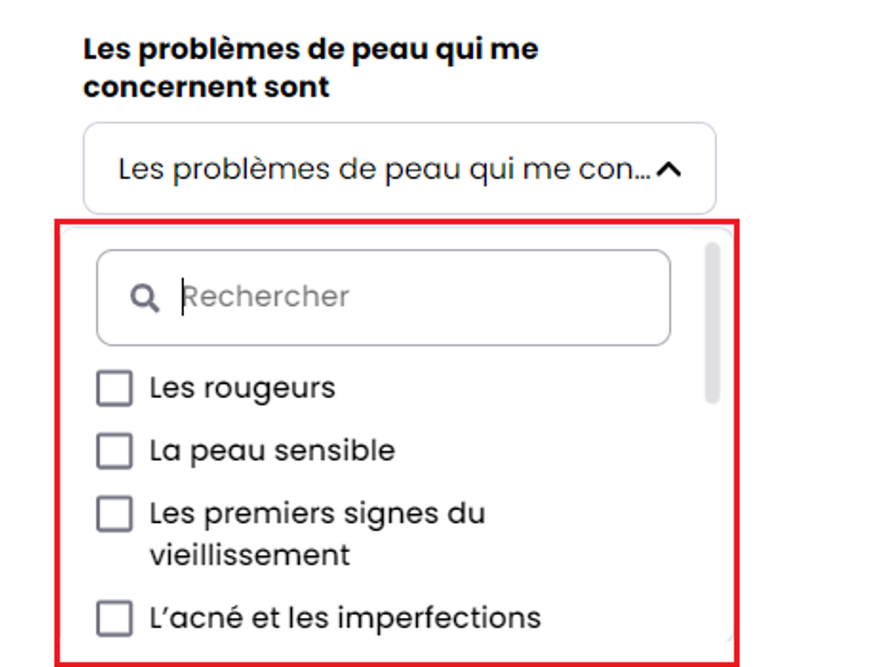The height and width of the screenshot is (667, 879).
Task: Click the dropdown list scrollbar thumb
Action: [712, 320]
